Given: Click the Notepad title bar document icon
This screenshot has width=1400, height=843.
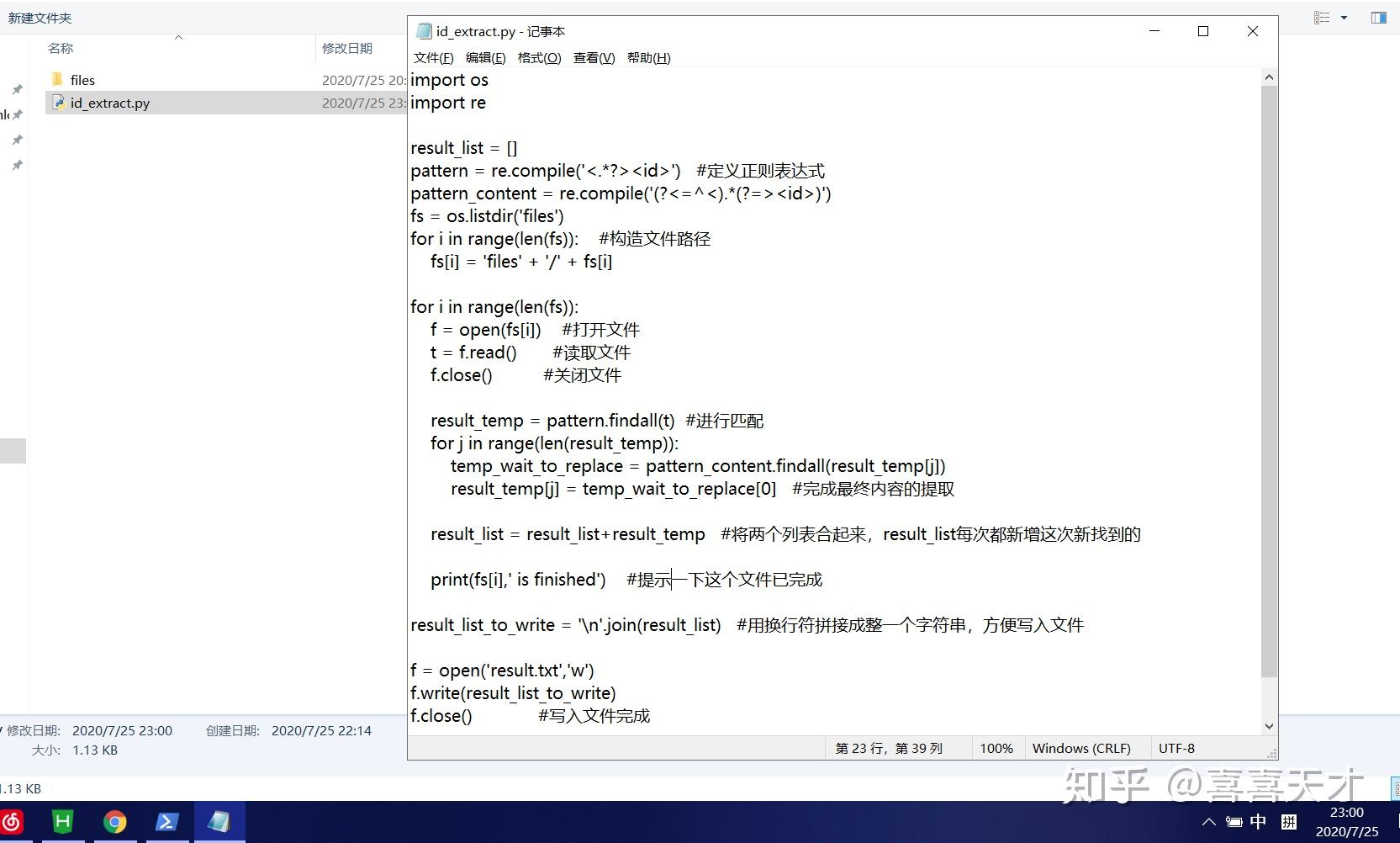Looking at the screenshot, I should click(424, 31).
